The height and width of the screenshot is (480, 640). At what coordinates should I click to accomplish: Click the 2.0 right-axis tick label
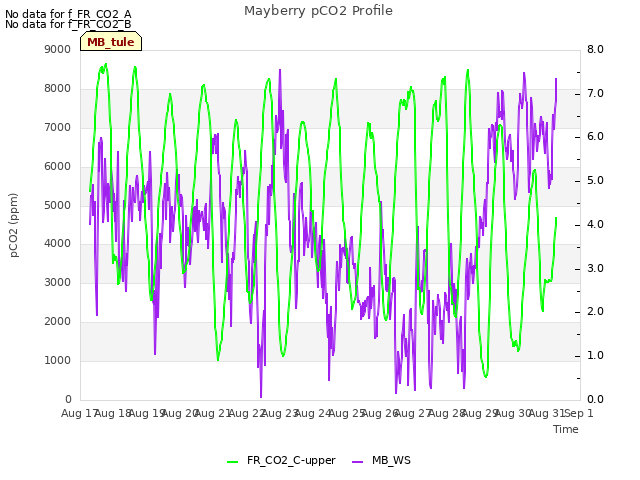pos(595,312)
